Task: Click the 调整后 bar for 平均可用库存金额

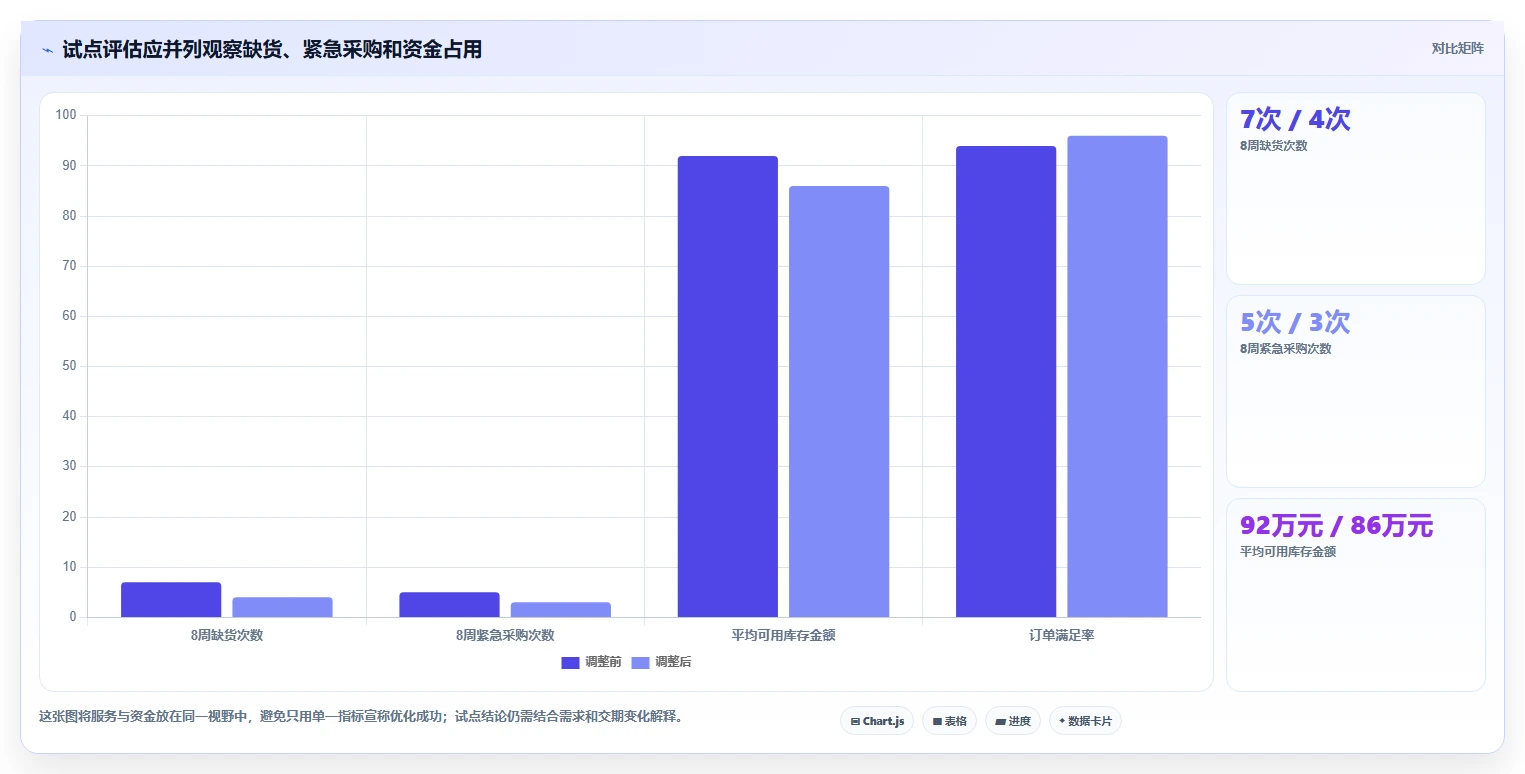Action: (839, 401)
